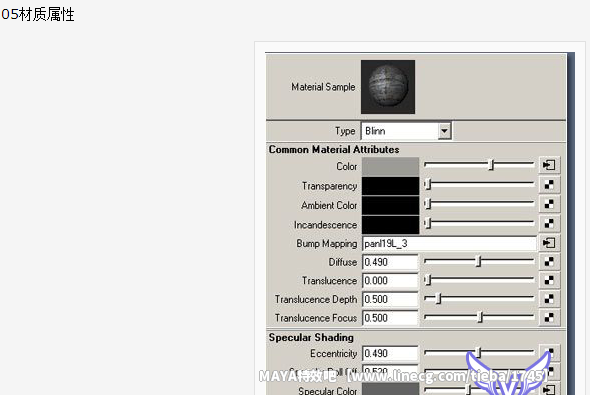590x395 pixels.
Task: Click the Translucence value field 0.000
Action: pyautogui.click(x=390, y=281)
